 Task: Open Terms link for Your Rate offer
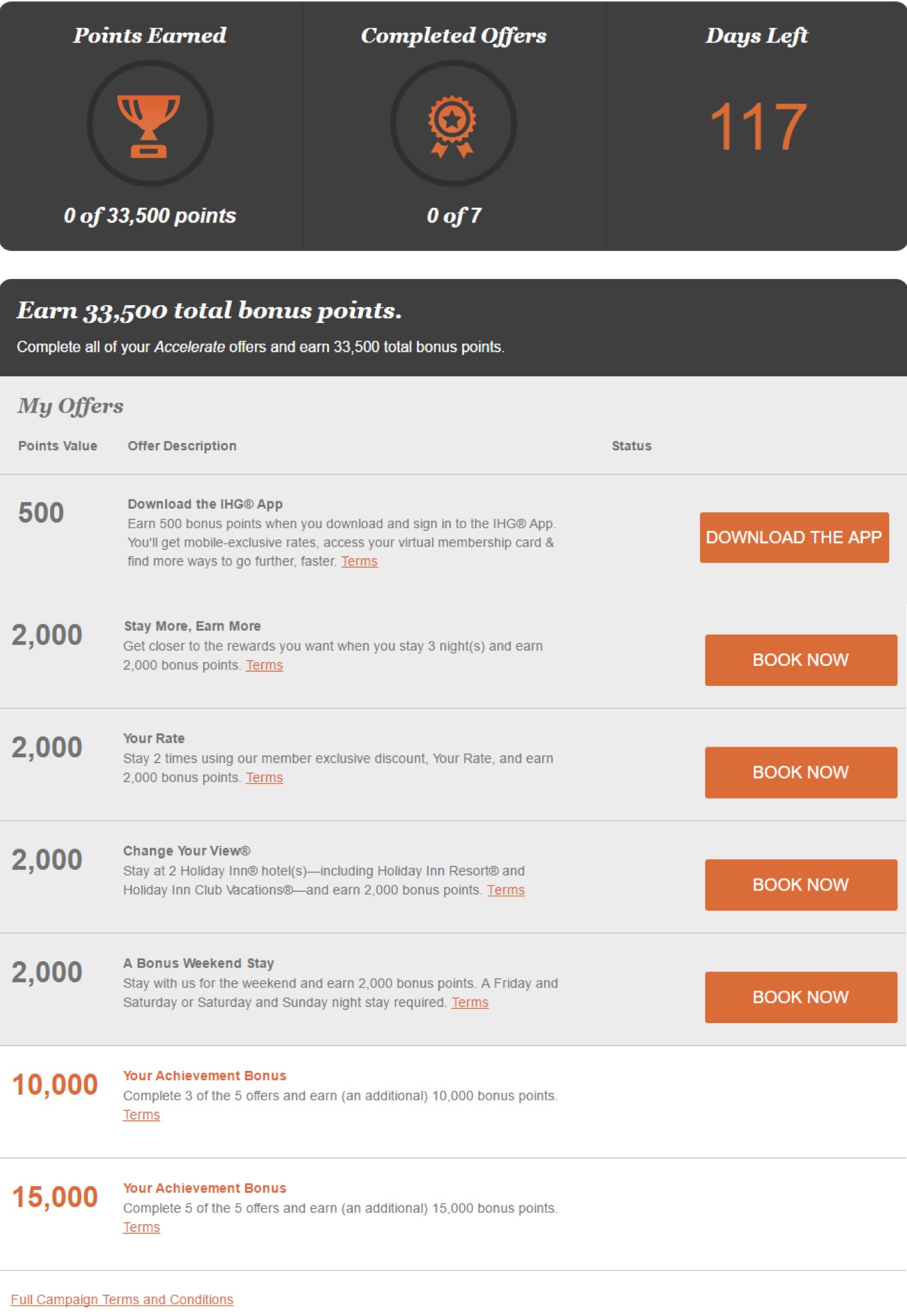(264, 778)
